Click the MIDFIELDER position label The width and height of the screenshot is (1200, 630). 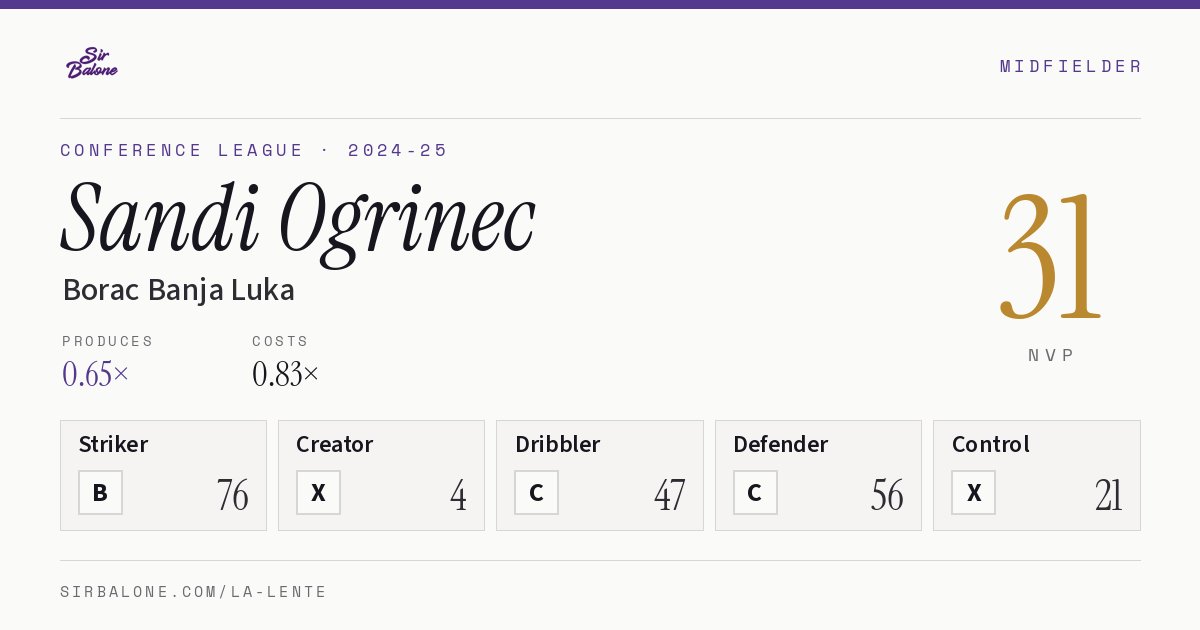click(1071, 66)
